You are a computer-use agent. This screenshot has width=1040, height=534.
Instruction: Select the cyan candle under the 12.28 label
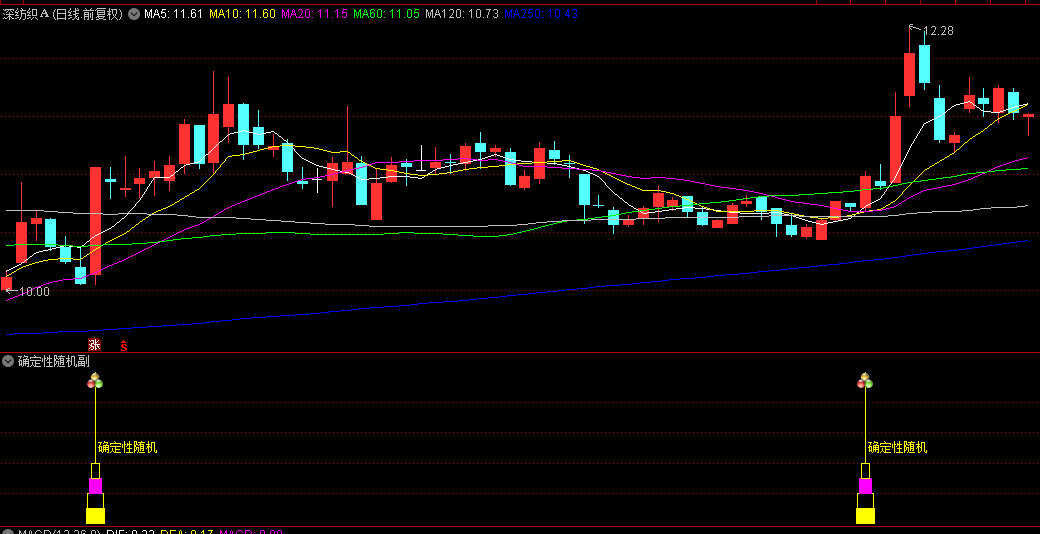[x=925, y=64]
